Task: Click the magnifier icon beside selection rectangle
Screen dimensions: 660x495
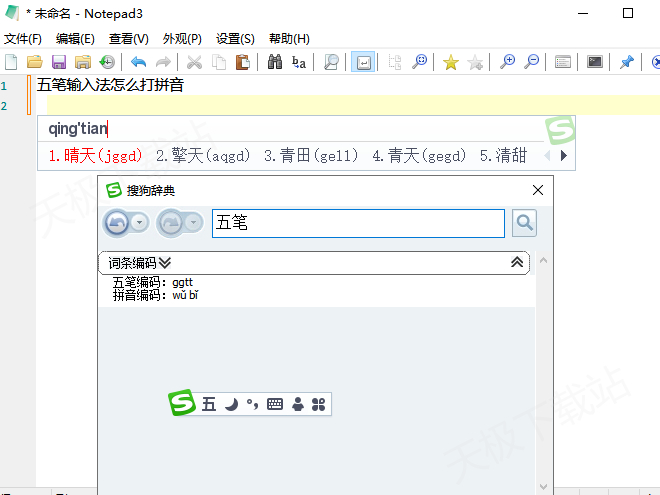Action: click(x=419, y=62)
